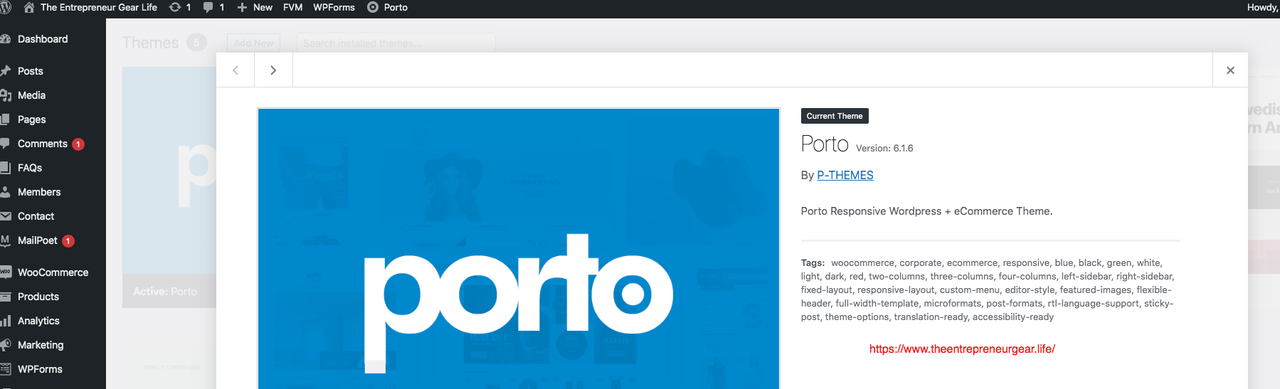
Task: Click the Pages icon in sidebar
Action: point(6,119)
